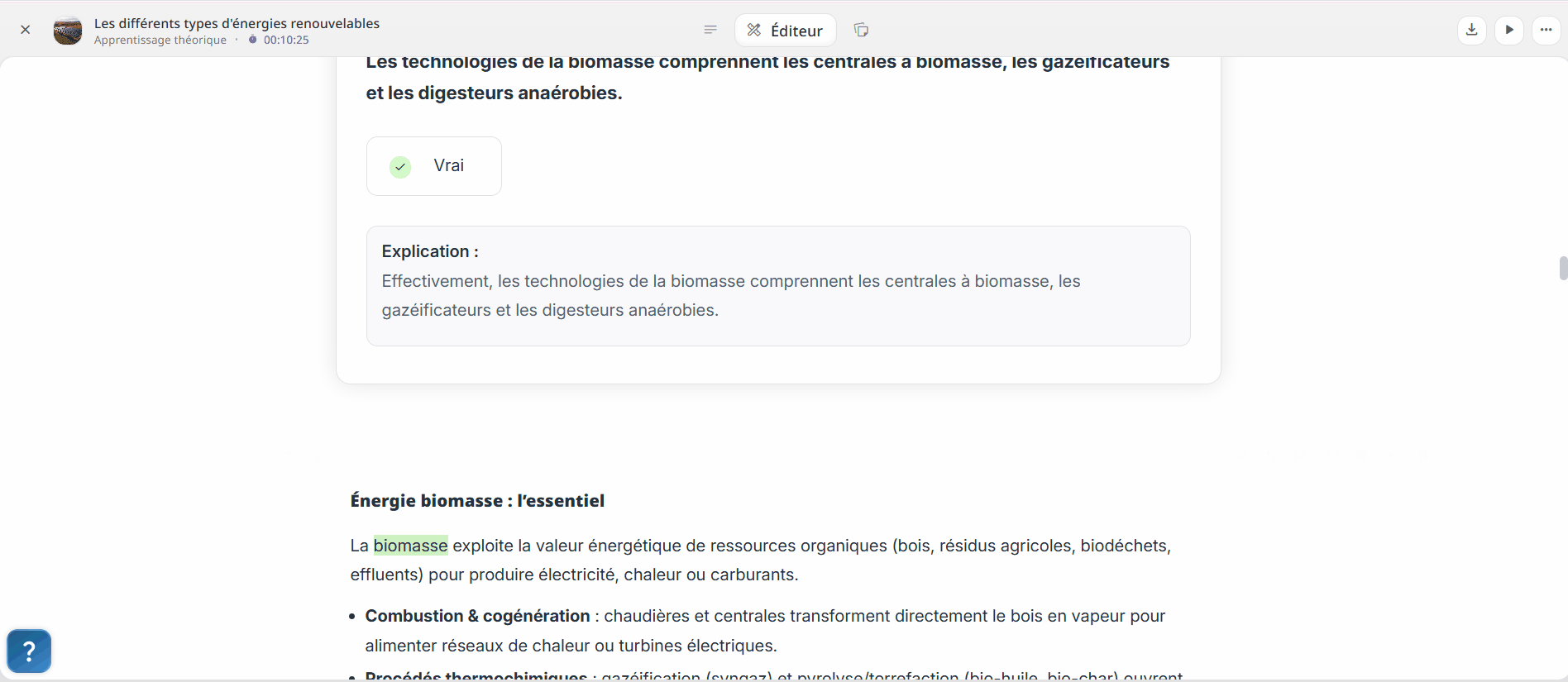The image size is (1568, 682).
Task: Open the slides view icon
Action: coord(861,30)
